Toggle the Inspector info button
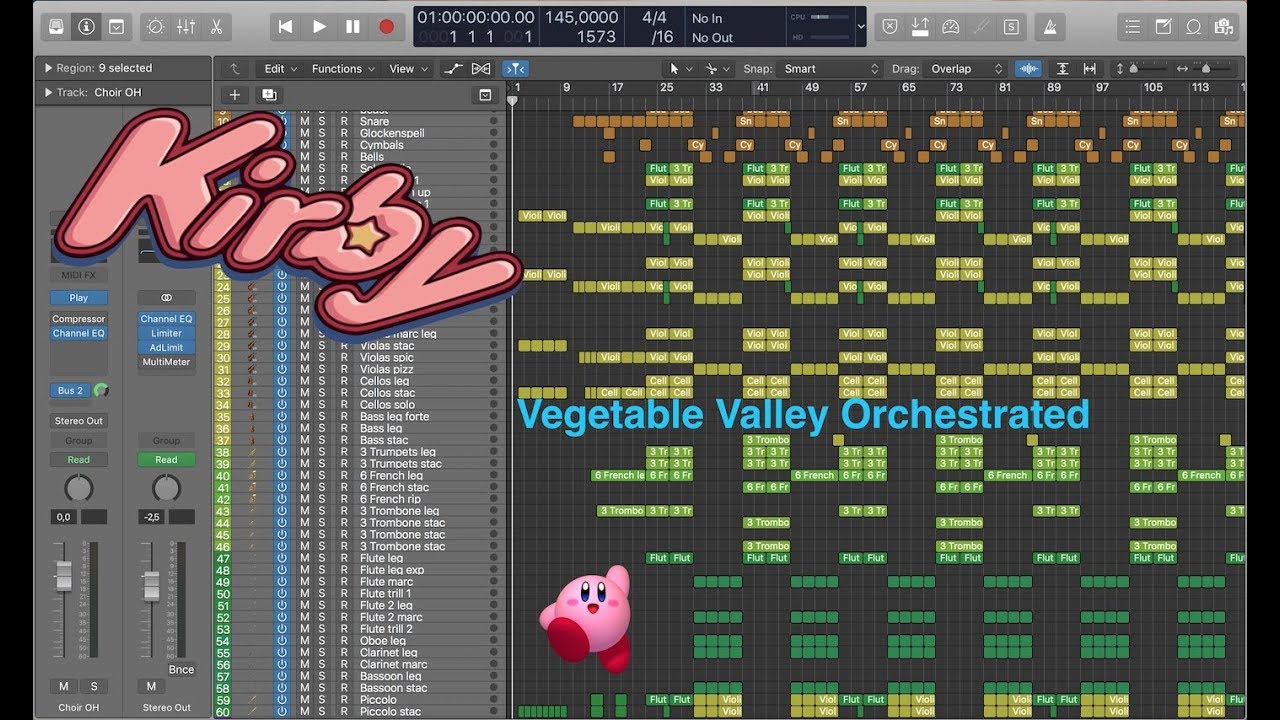This screenshot has height=720, width=1280. [x=87, y=27]
